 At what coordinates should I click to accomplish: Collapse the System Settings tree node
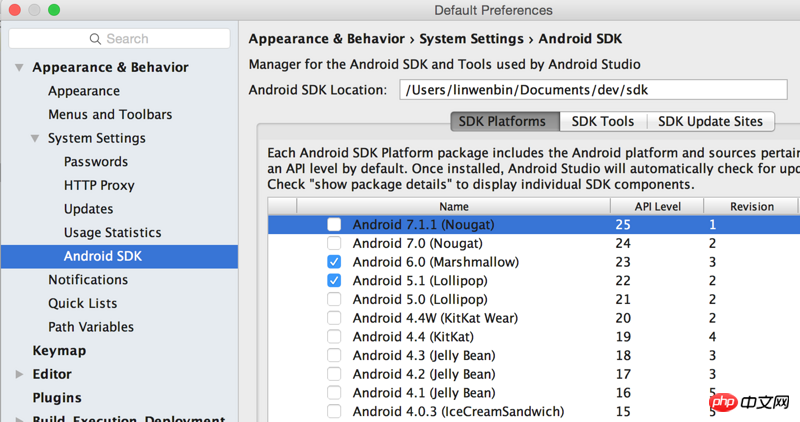pyautogui.click(x=35, y=138)
